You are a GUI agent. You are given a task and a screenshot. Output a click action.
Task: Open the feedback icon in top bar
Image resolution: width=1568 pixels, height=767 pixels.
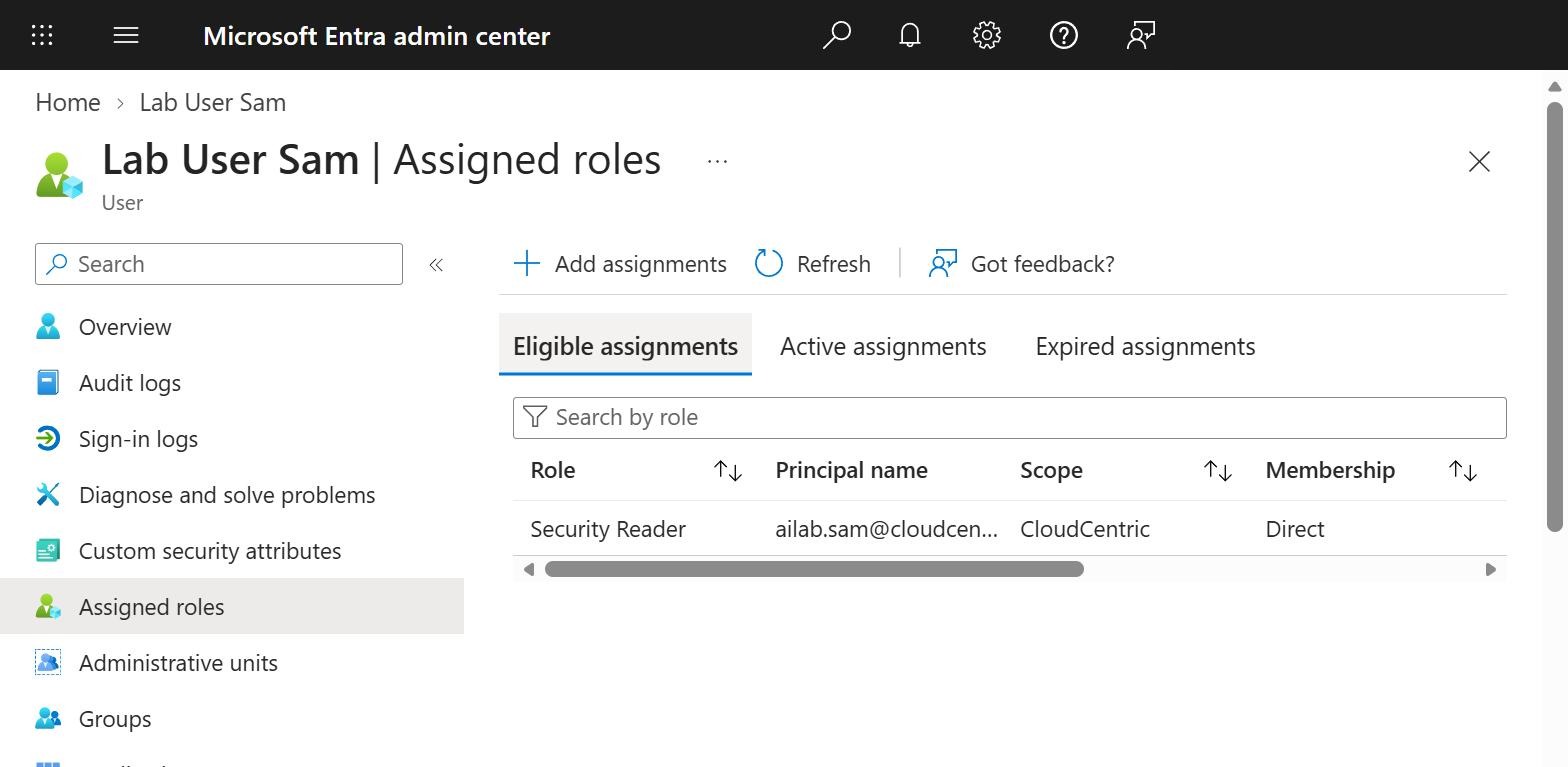[x=1141, y=35]
